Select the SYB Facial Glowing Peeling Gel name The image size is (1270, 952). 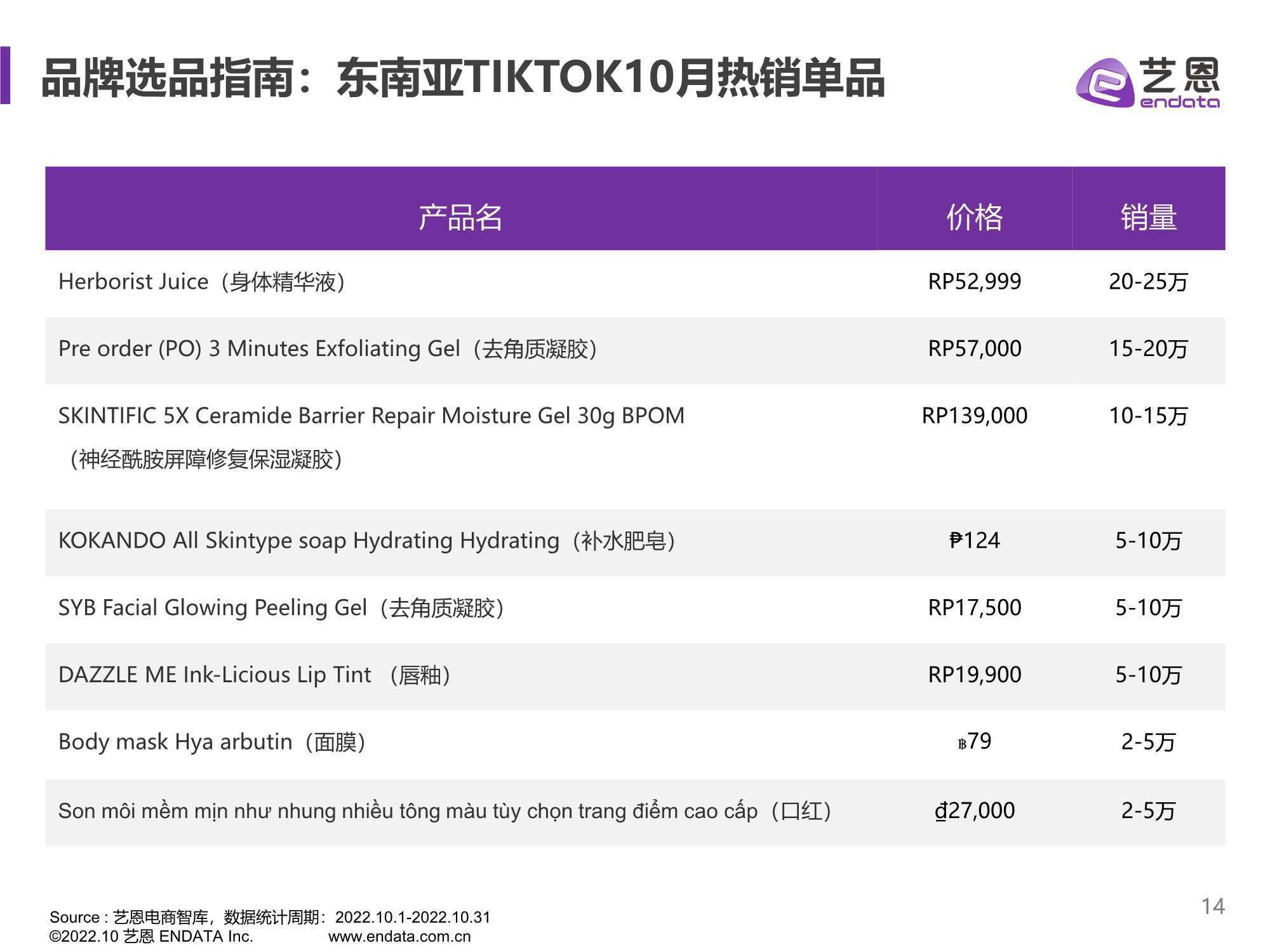coord(283,608)
